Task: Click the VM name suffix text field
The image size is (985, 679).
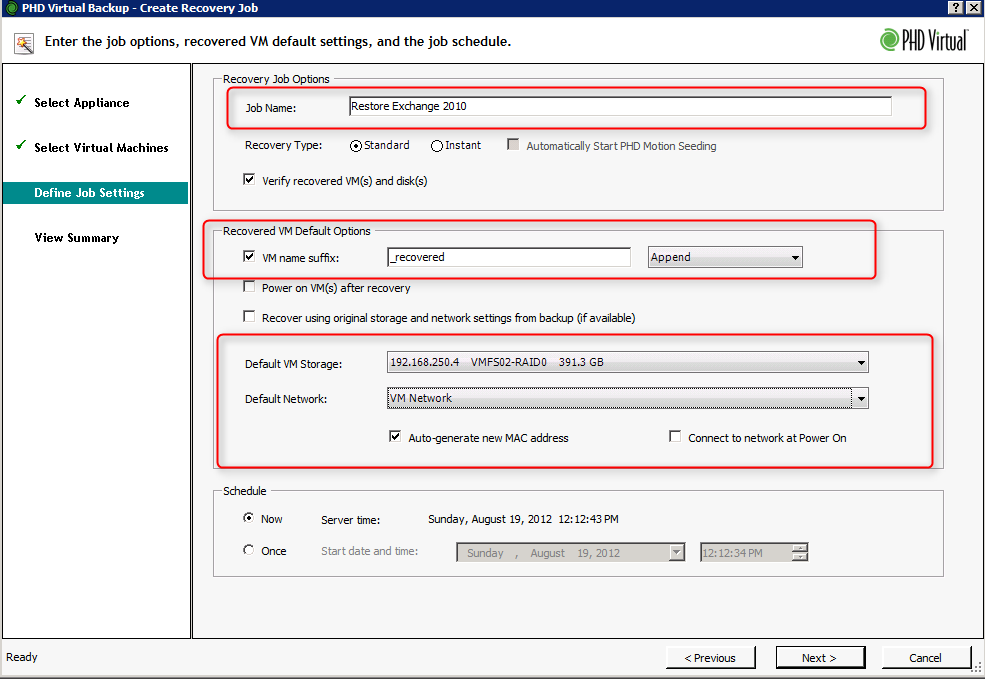Action: pos(509,257)
